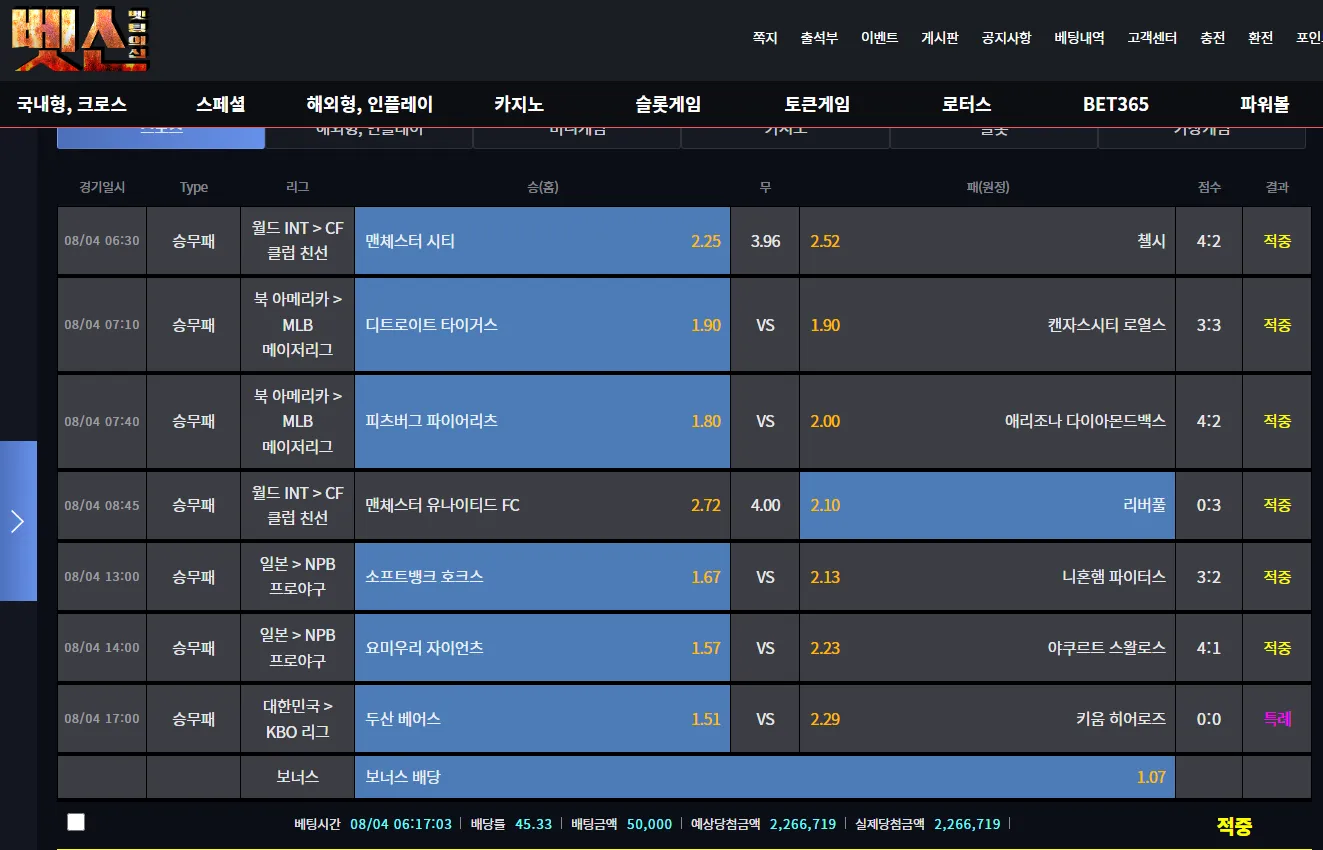Select 캔자스시티 로열스 away bet
This screenshot has width=1323, height=850.
click(x=987, y=325)
